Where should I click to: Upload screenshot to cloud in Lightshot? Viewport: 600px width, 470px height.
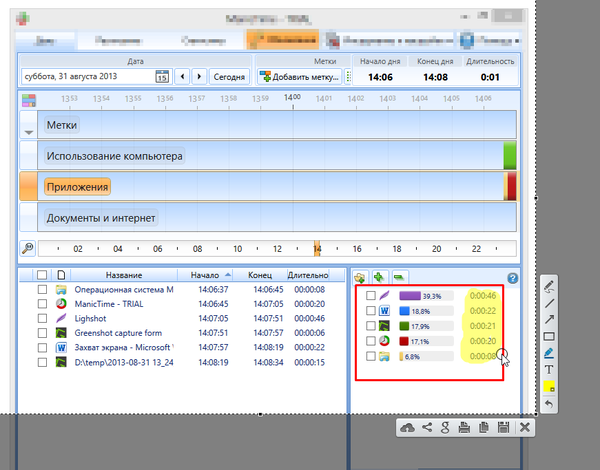click(407, 428)
